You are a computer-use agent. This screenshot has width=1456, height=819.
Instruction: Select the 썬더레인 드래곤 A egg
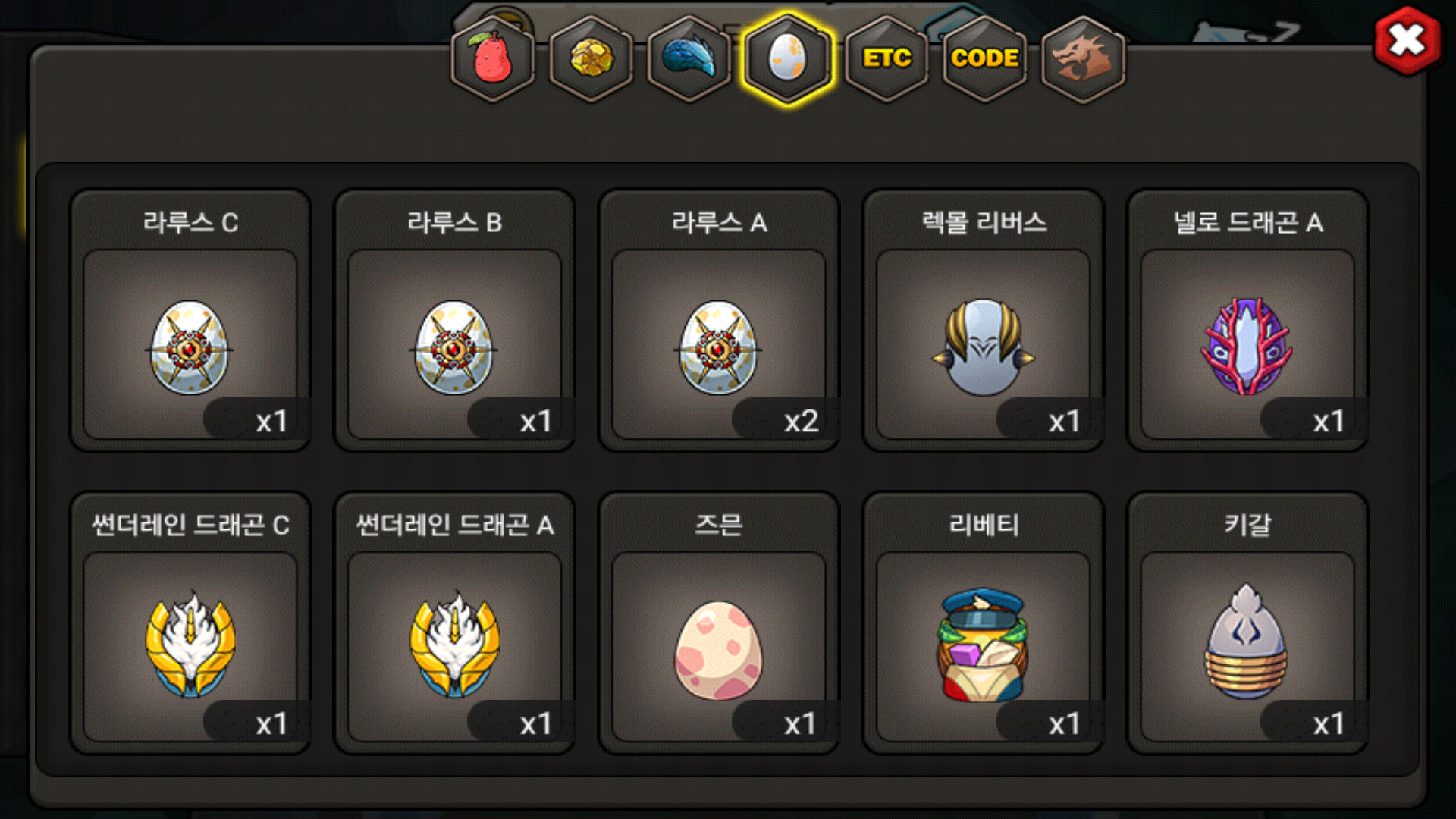[455, 623]
